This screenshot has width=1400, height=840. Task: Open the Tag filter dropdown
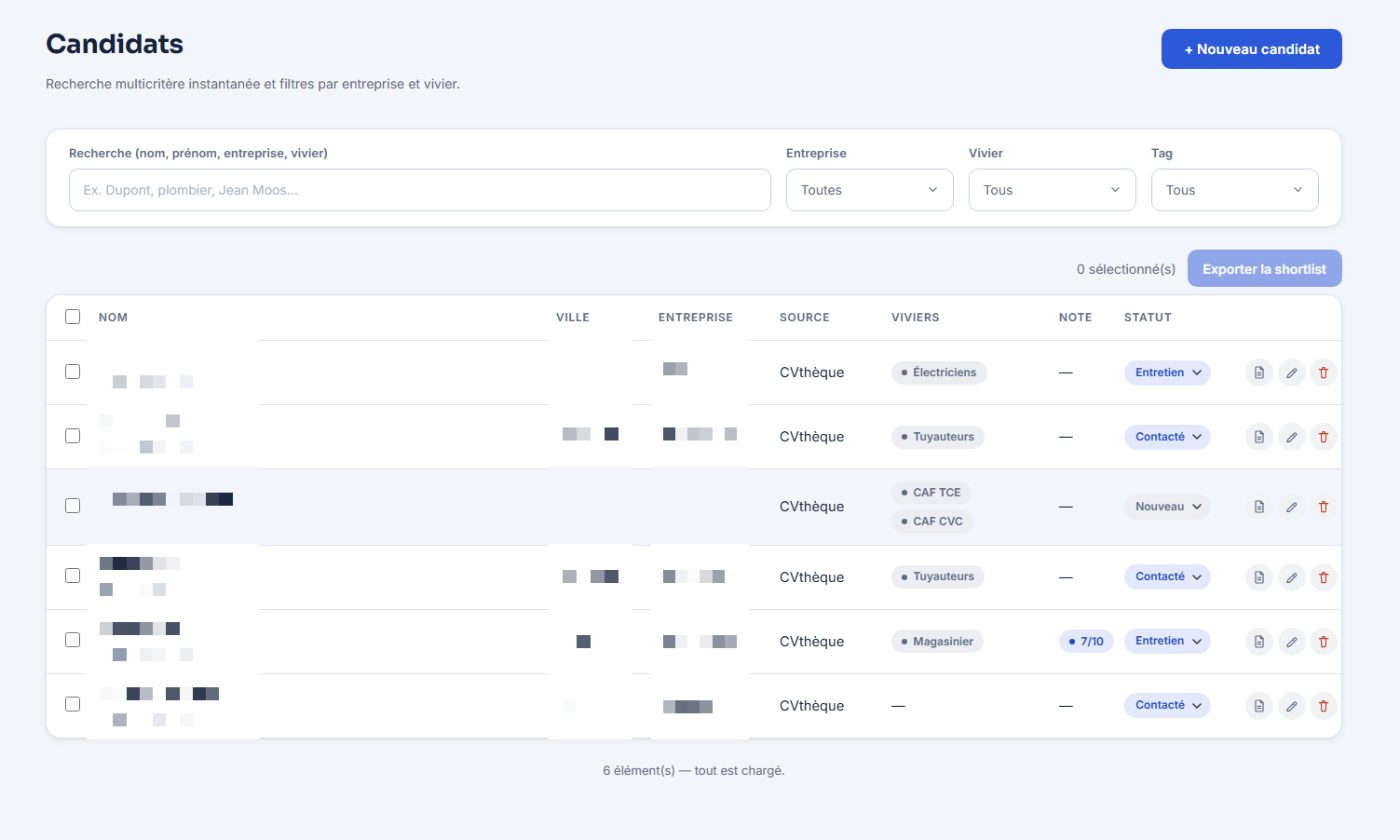click(x=1235, y=190)
